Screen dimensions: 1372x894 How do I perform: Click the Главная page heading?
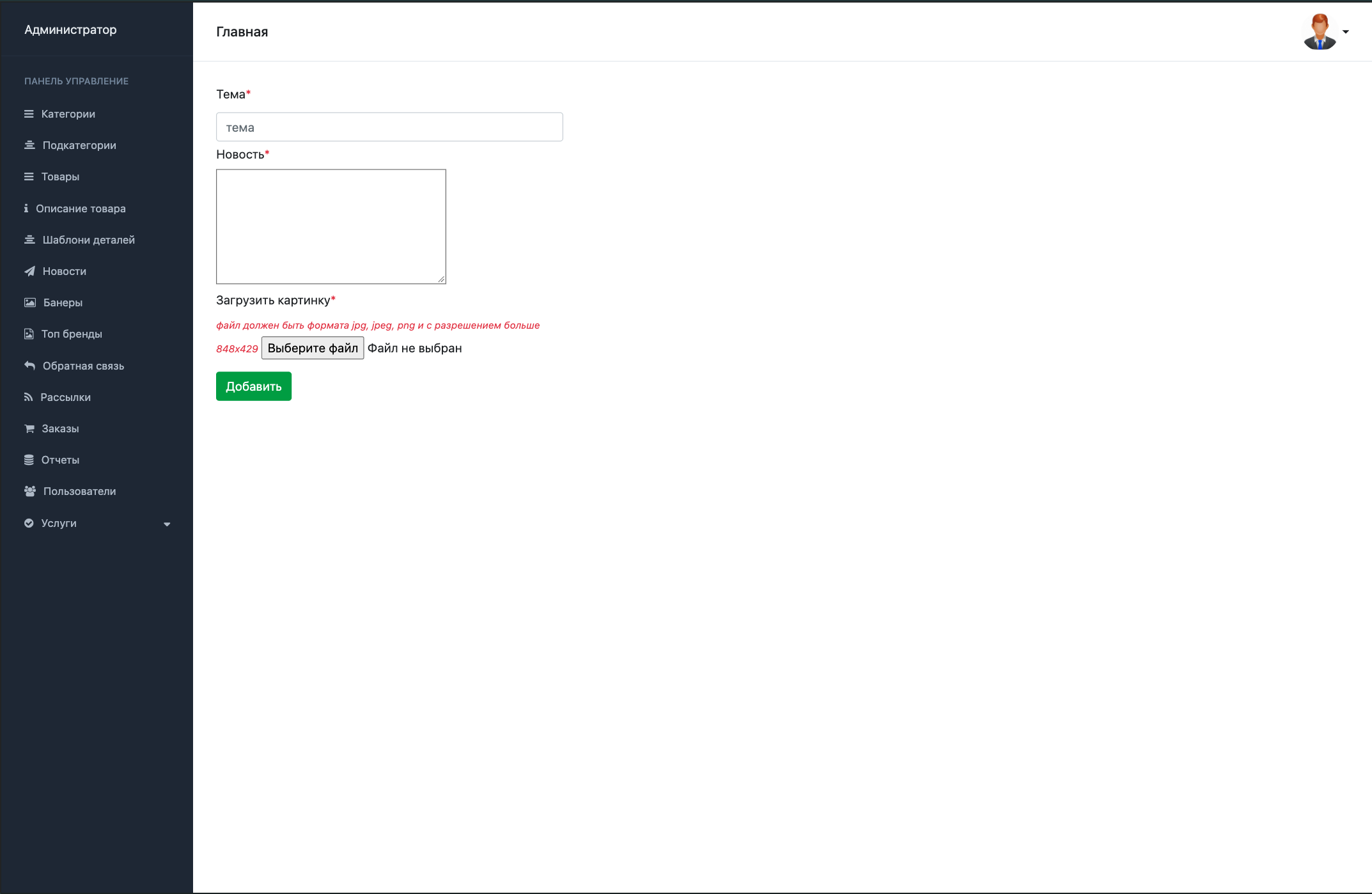(x=242, y=32)
